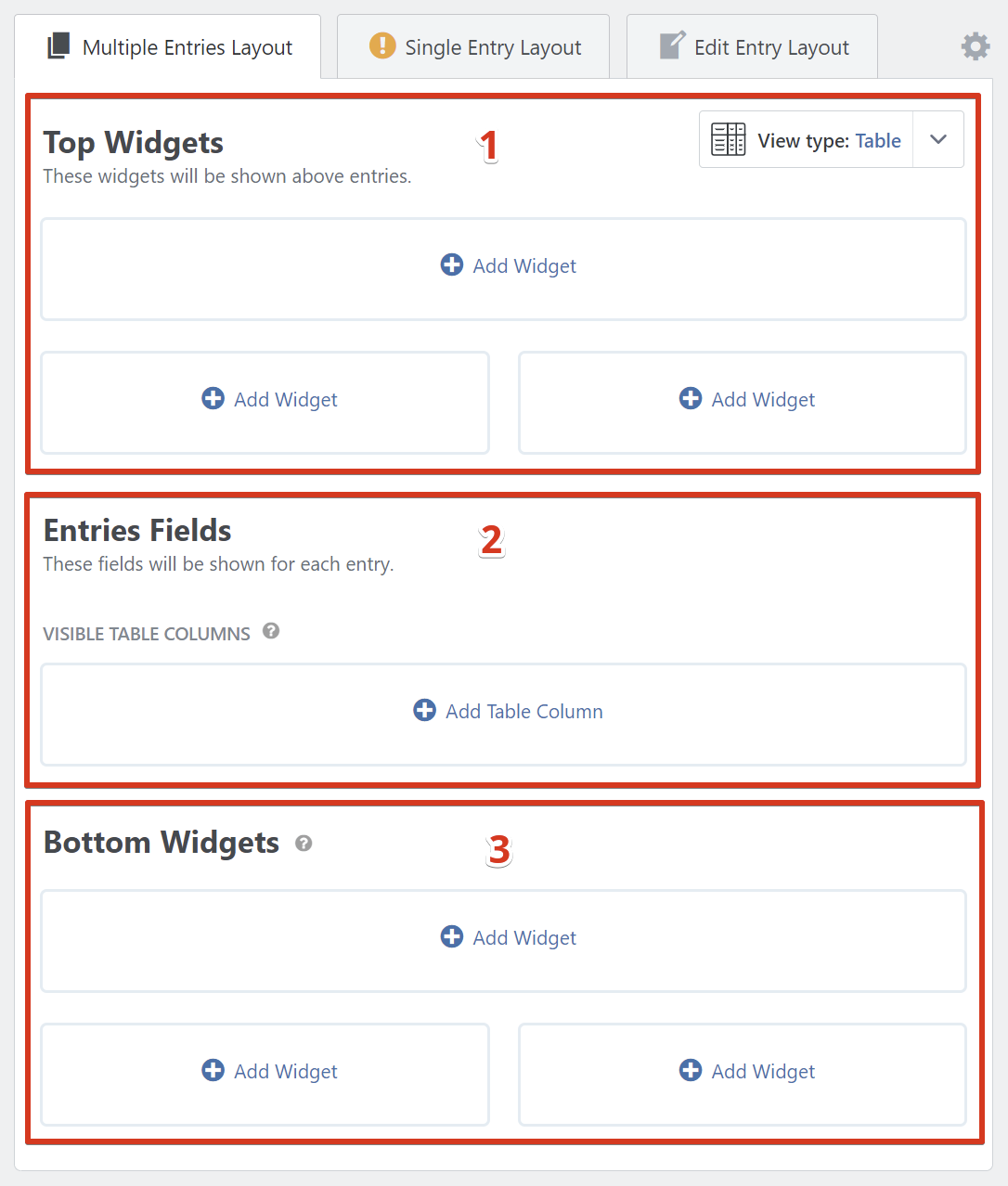Click the warning icon on the Single Entry Layout tab

click(x=381, y=45)
